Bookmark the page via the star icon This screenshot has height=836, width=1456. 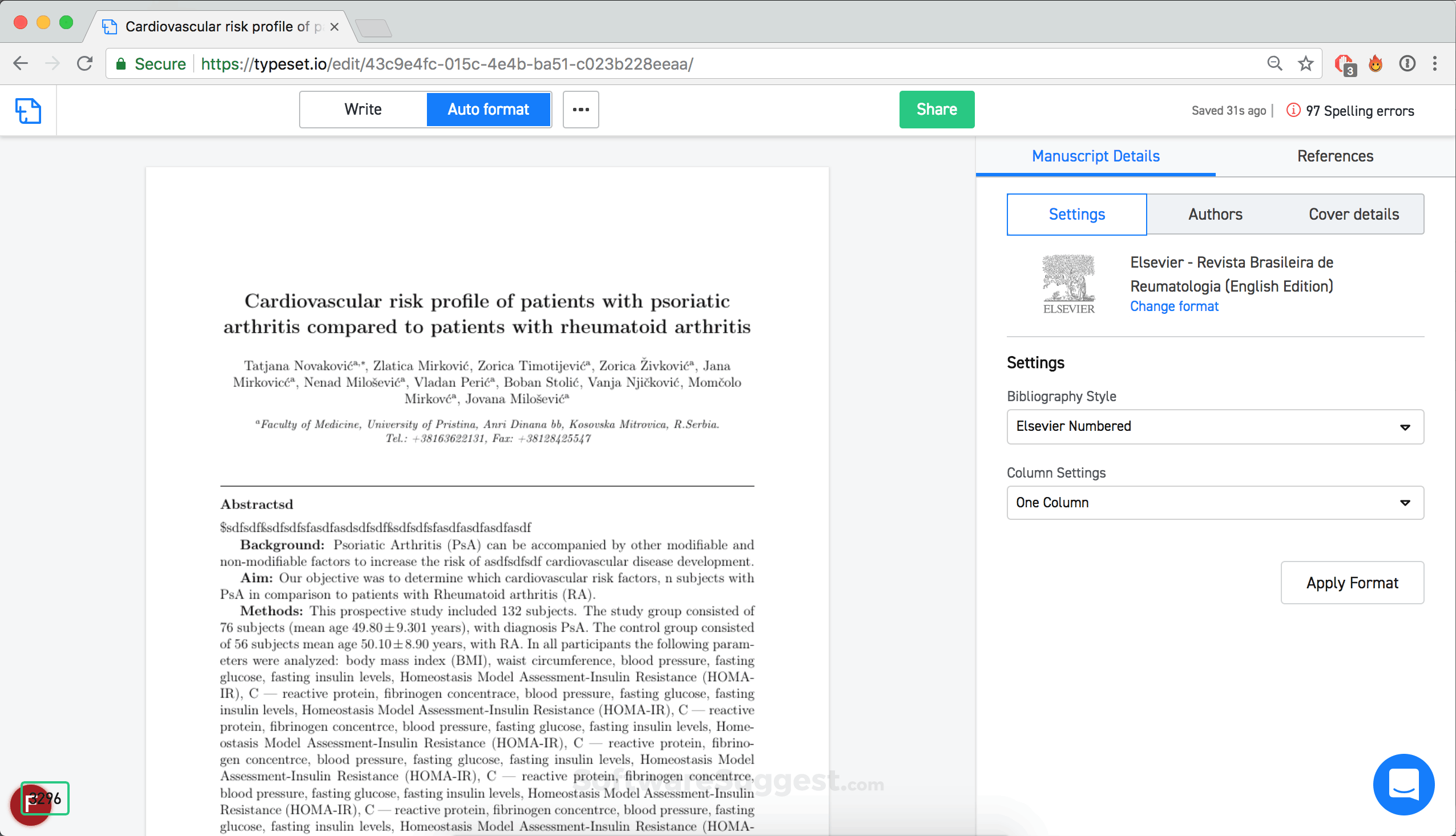tap(1306, 64)
